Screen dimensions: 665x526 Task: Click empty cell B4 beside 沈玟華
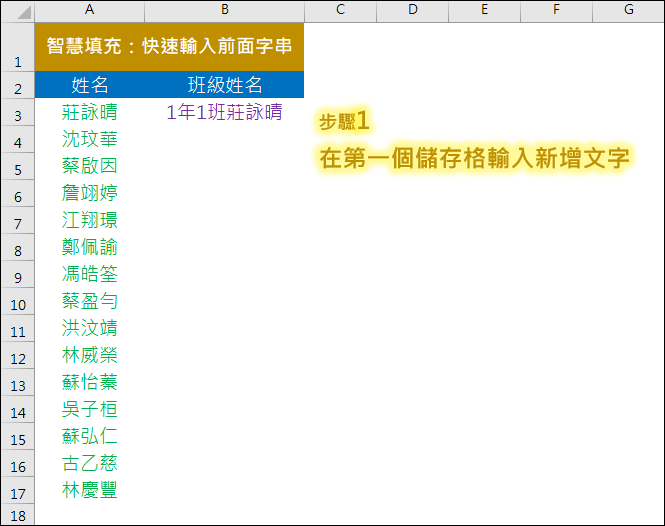224,139
